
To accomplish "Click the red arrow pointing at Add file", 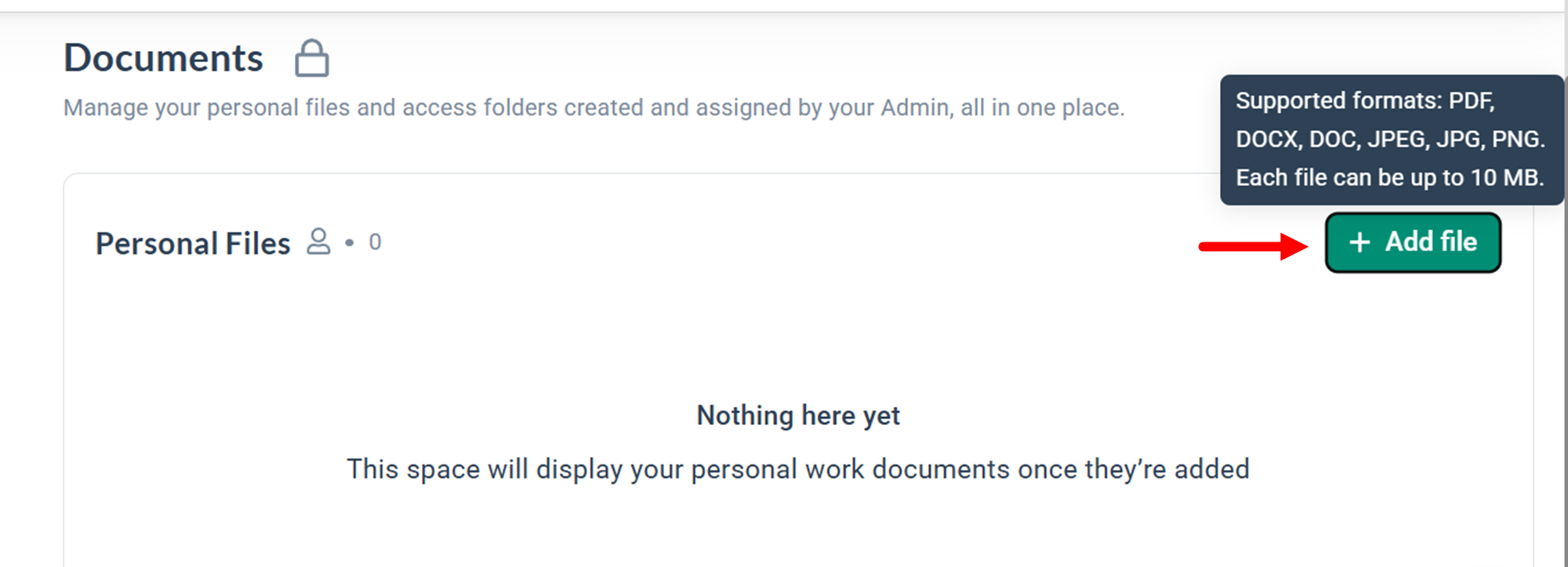I will click(x=1253, y=246).
